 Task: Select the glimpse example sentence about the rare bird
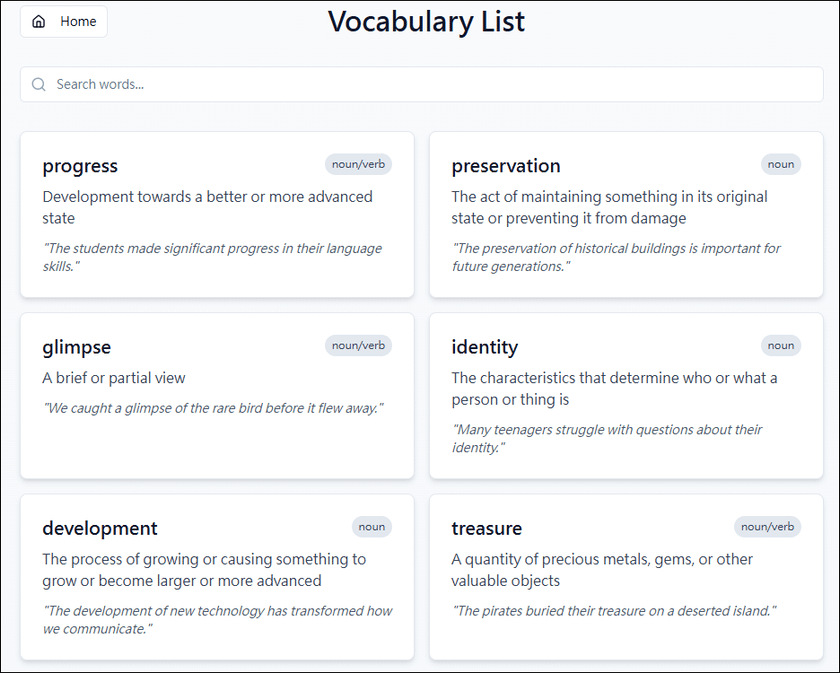pyautogui.click(x=213, y=408)
